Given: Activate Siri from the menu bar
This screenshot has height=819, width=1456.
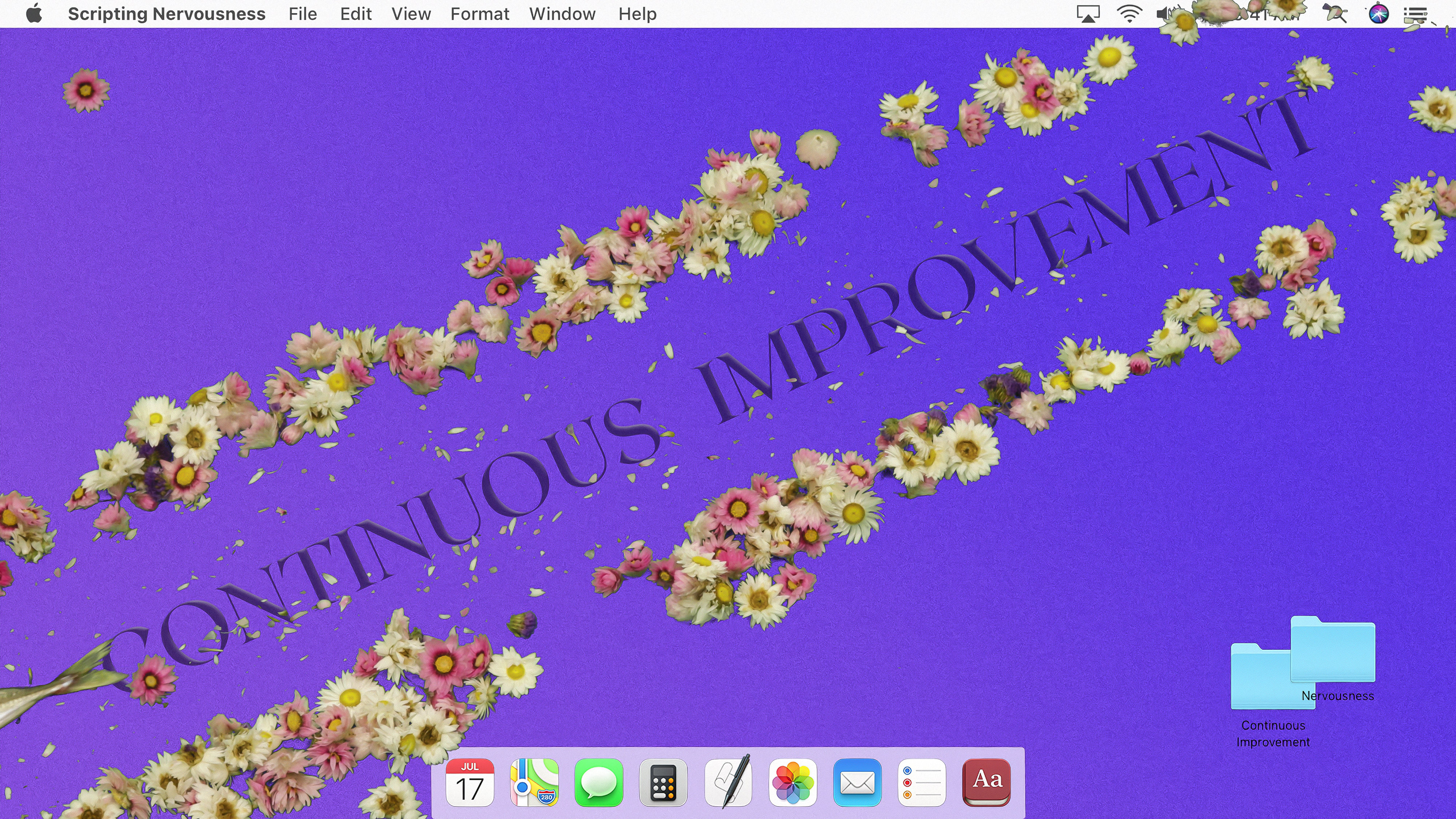Looking at the screenshot, I should coord(1378,13).
